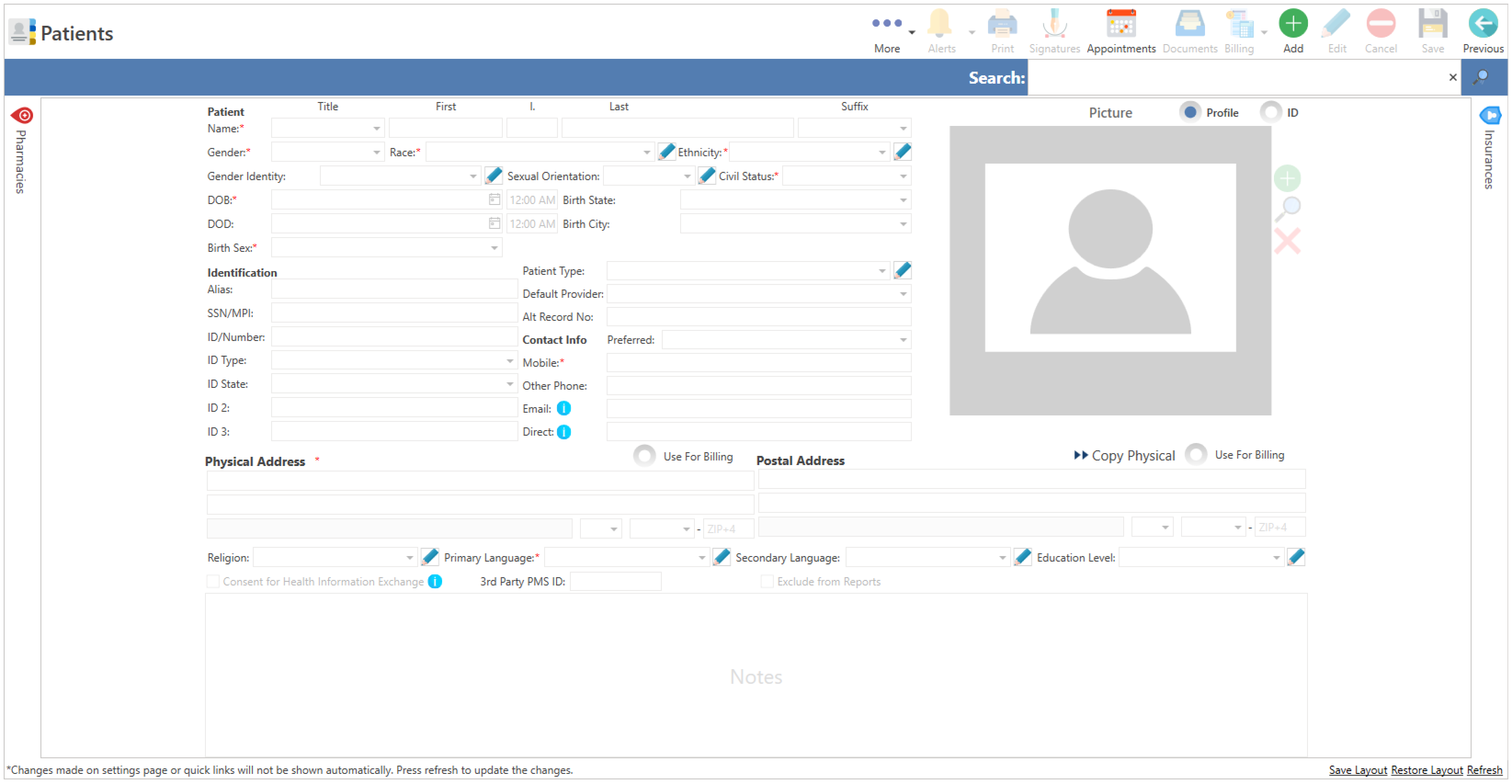Click Copy Physical address button
This screenshot has height=784, width=1512.
click(1124, 455)
